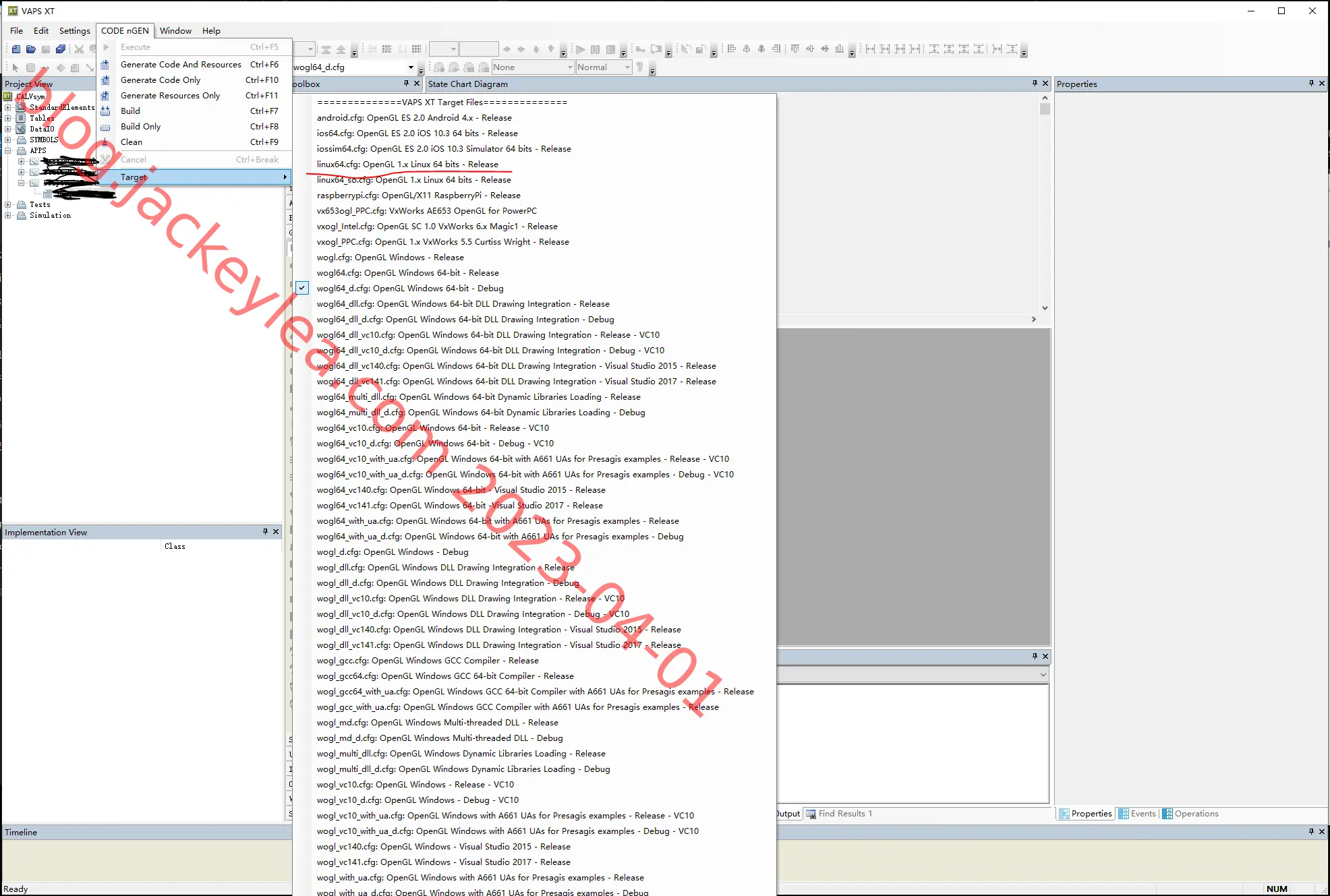Pin the Timeline panel
This screenshot has width=1330, height=896.
click(x=1311, y=832)
